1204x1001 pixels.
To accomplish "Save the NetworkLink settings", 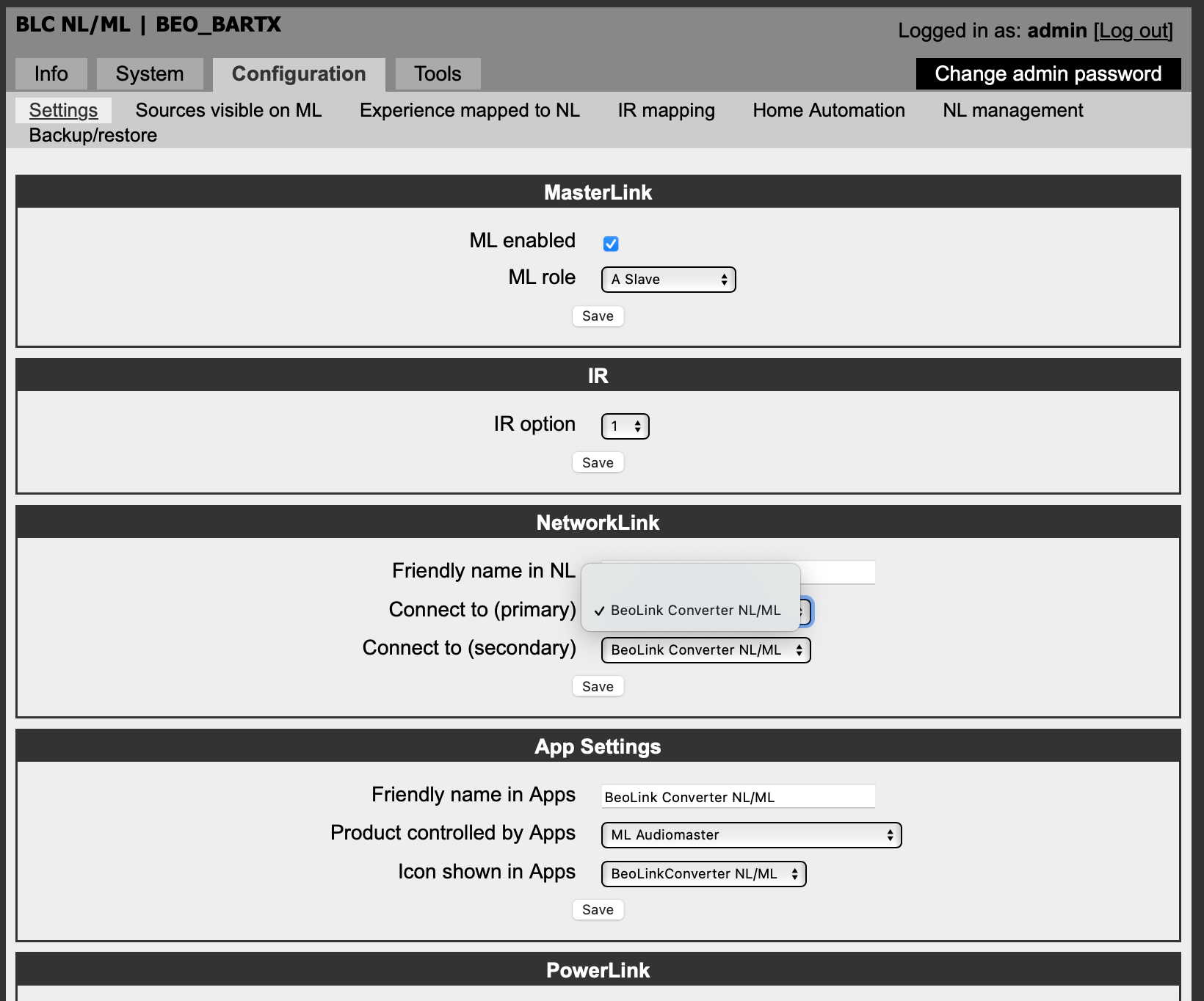I will (x=598, y=686).
